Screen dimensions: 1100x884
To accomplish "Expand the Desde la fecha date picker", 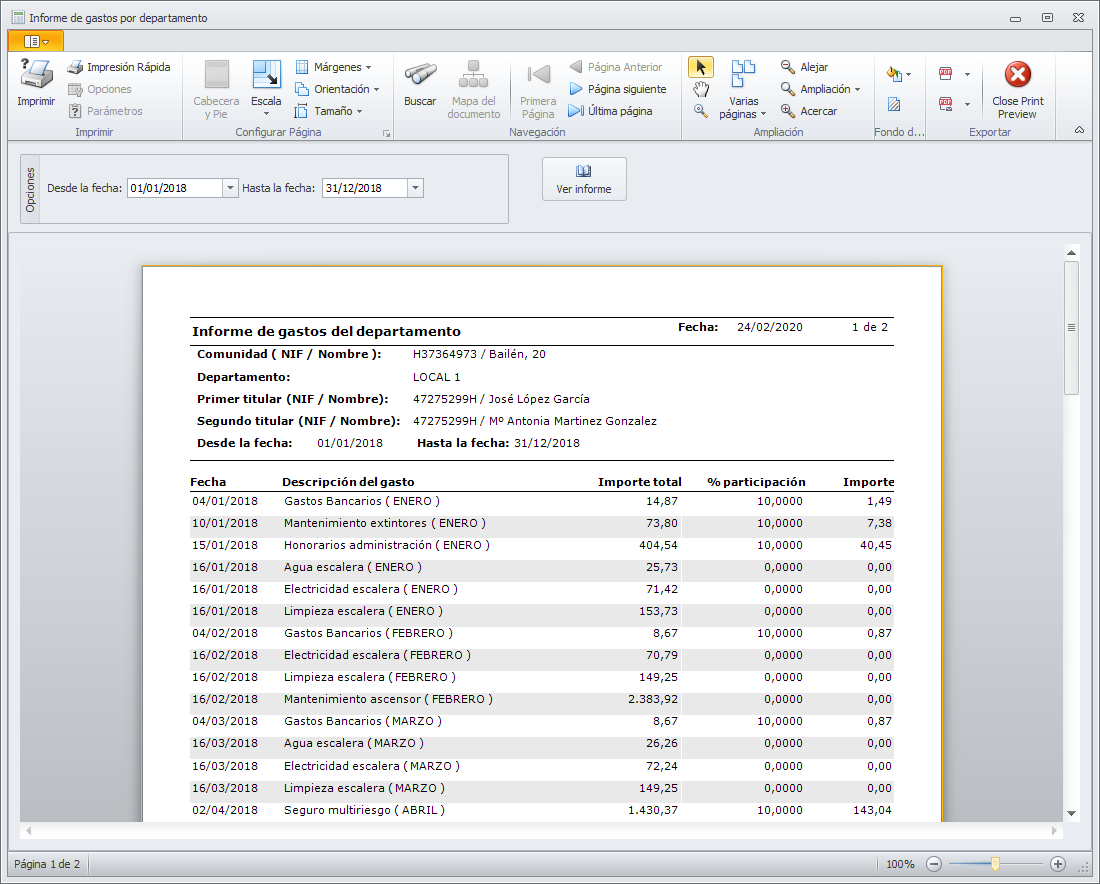I will [x=230, y=188].
